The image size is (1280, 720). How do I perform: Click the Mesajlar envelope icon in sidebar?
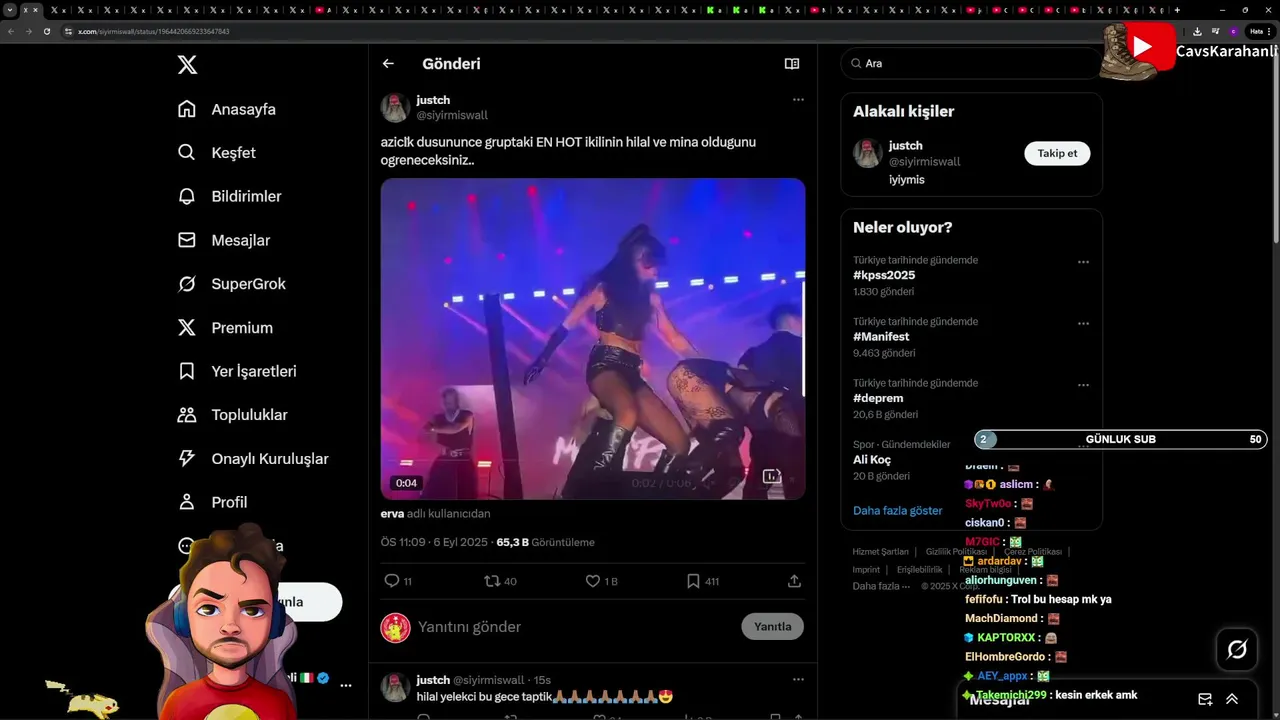[x=187, y=240]
